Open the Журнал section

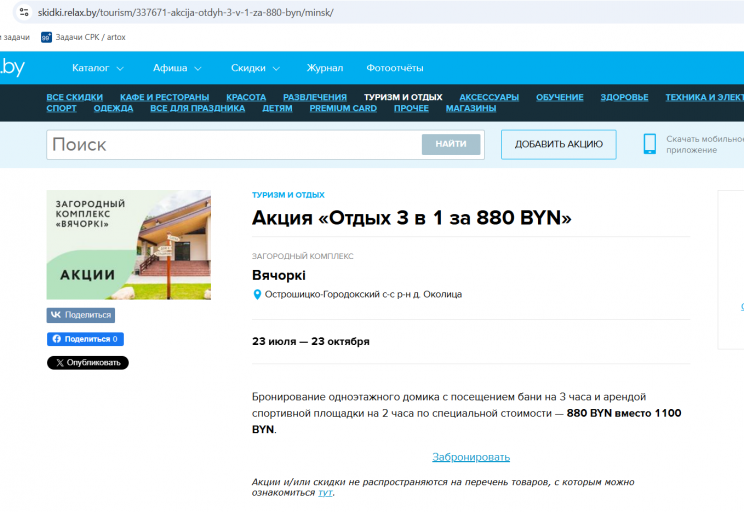(325, 68)
